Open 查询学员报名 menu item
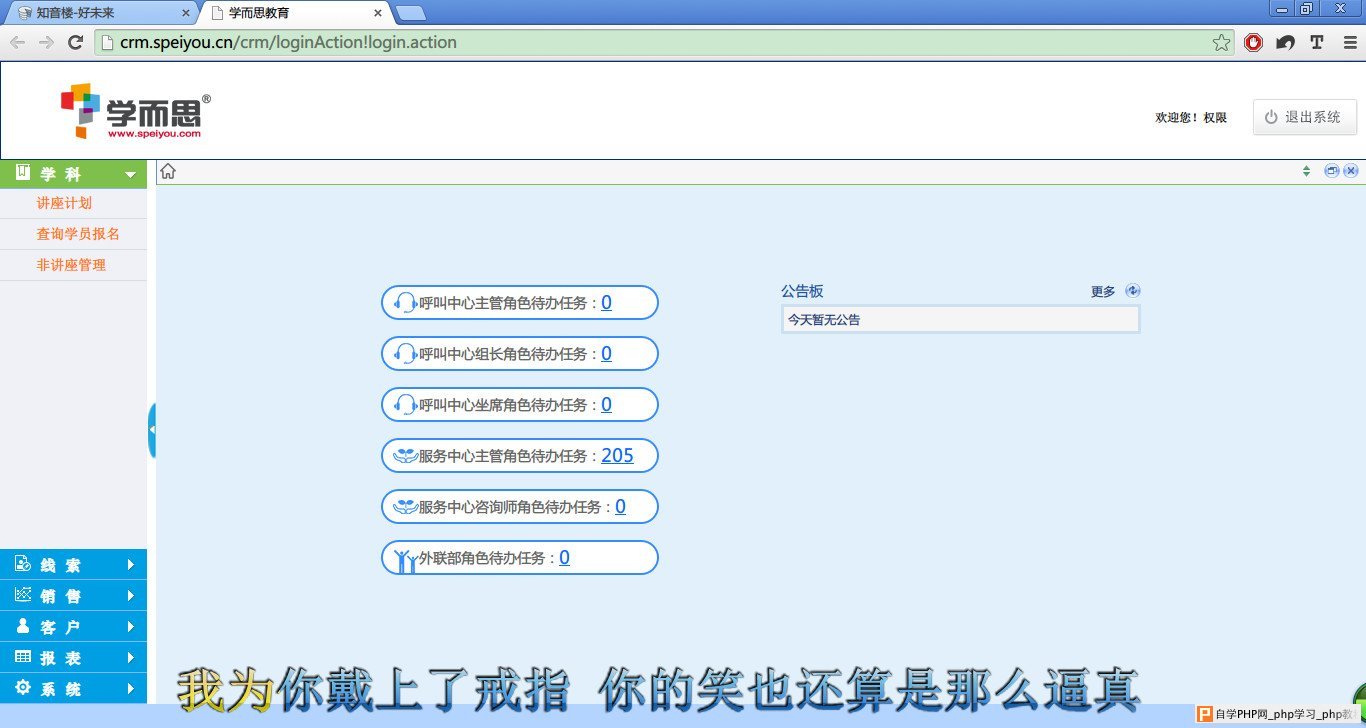 click(x=78, y=234)
